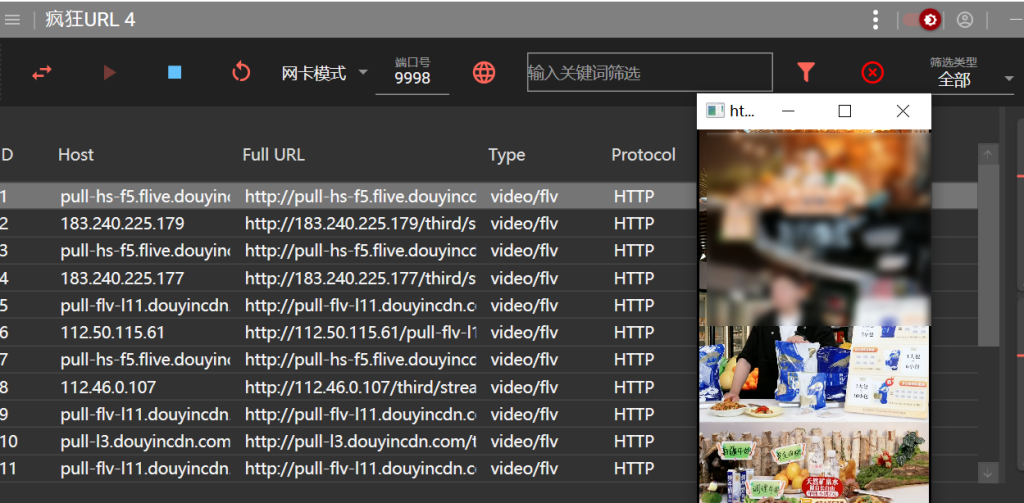Click the table scrollbar down arrow

point(987,472)
